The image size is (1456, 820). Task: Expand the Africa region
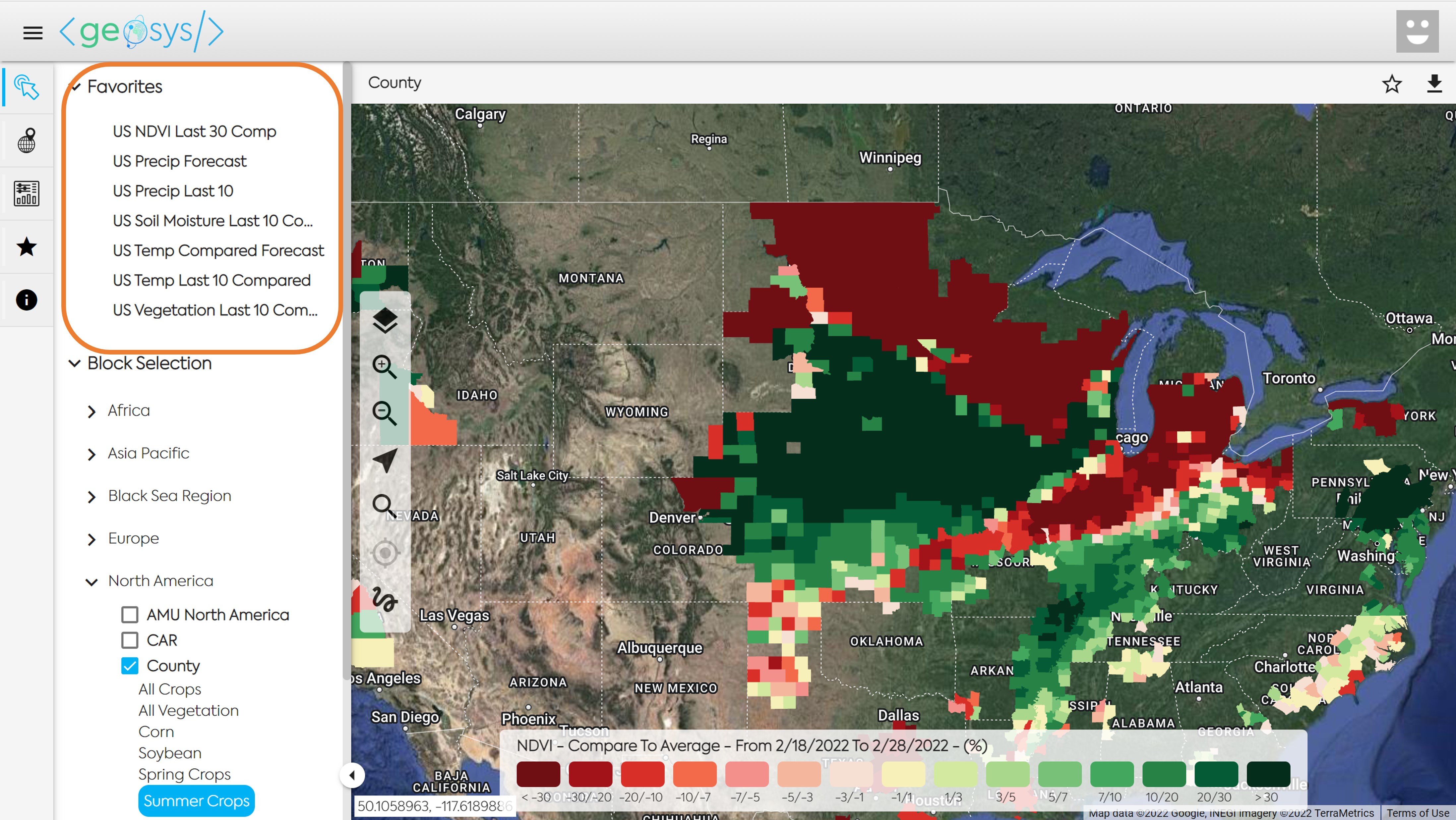(x=92, y=411)
